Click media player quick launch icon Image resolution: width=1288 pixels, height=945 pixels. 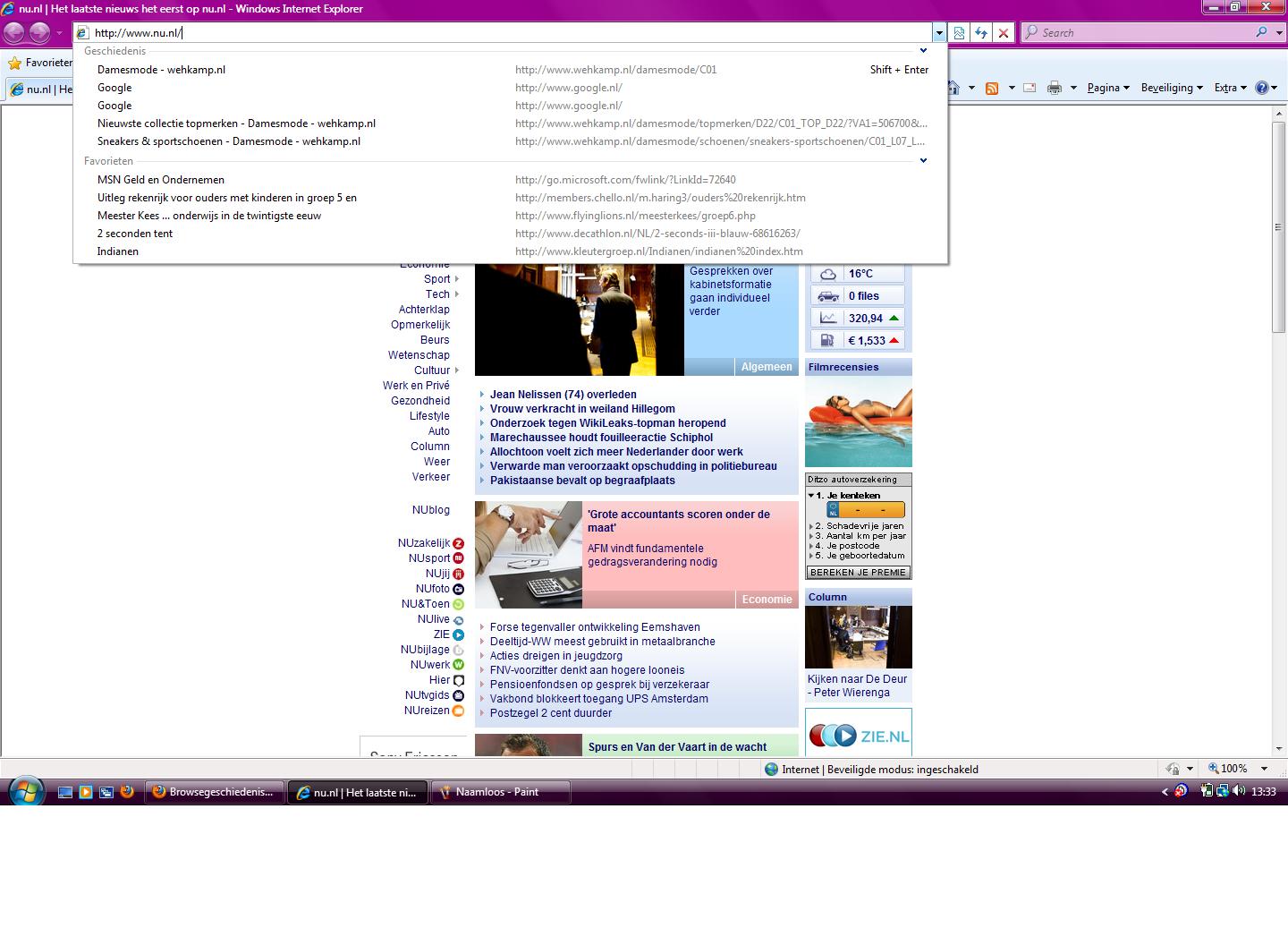coord(86,792)
